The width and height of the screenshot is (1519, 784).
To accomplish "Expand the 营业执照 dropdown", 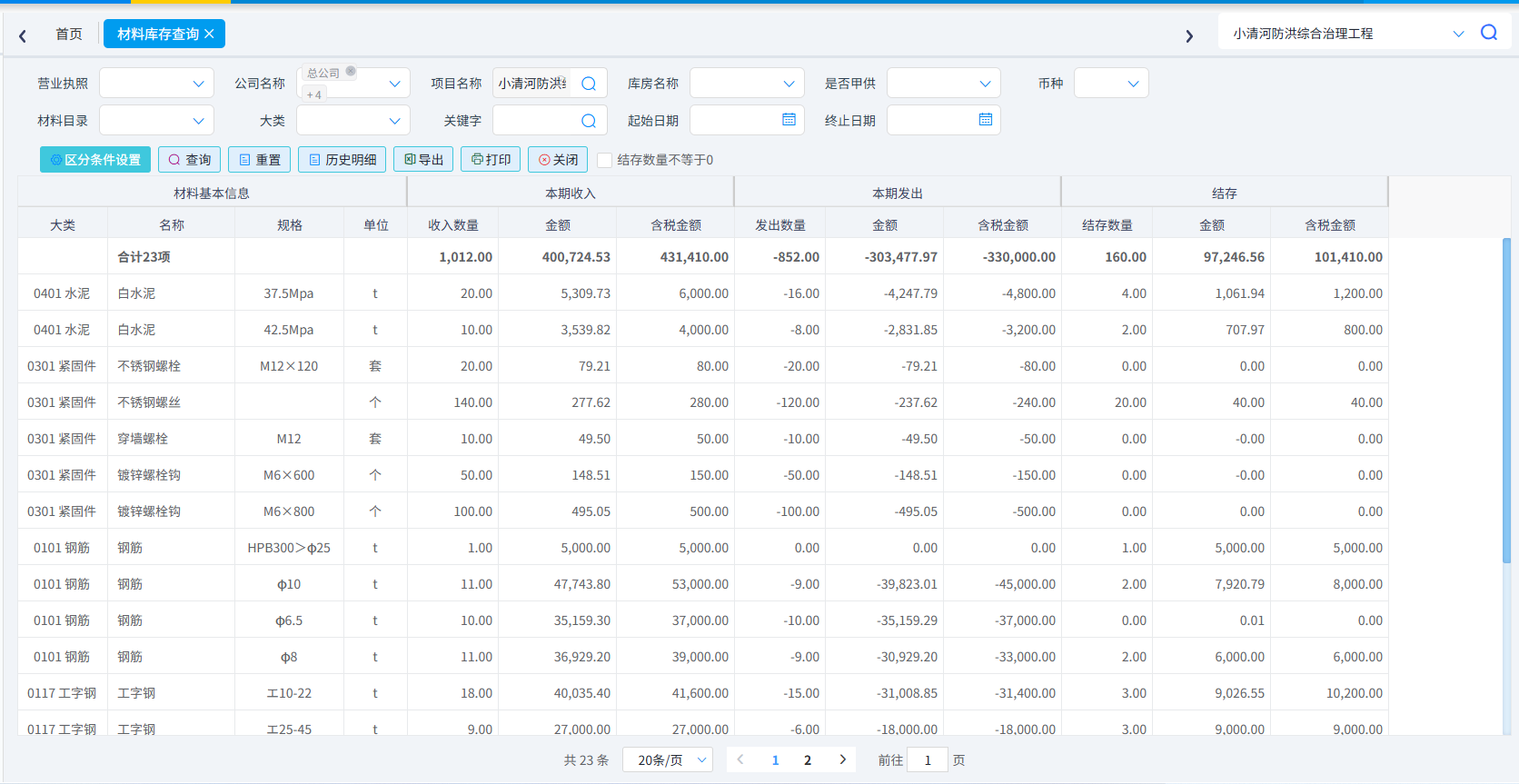I will coord(156,84).
